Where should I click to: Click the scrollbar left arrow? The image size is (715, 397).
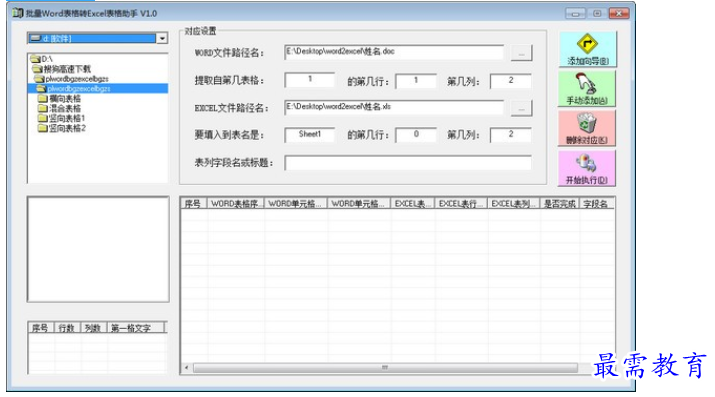tap(186, 367)
